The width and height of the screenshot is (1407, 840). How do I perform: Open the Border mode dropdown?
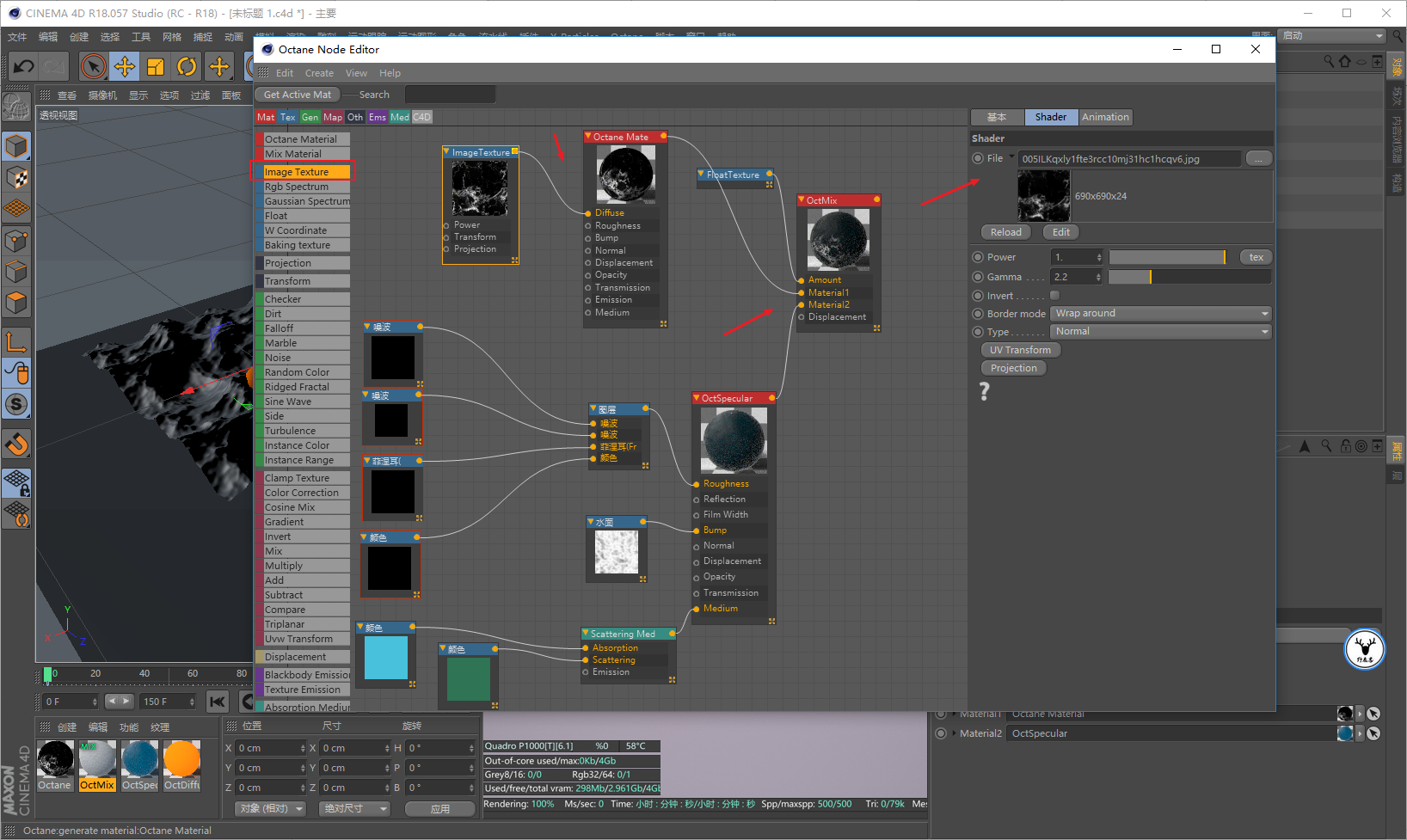(x=1162, y=313)
